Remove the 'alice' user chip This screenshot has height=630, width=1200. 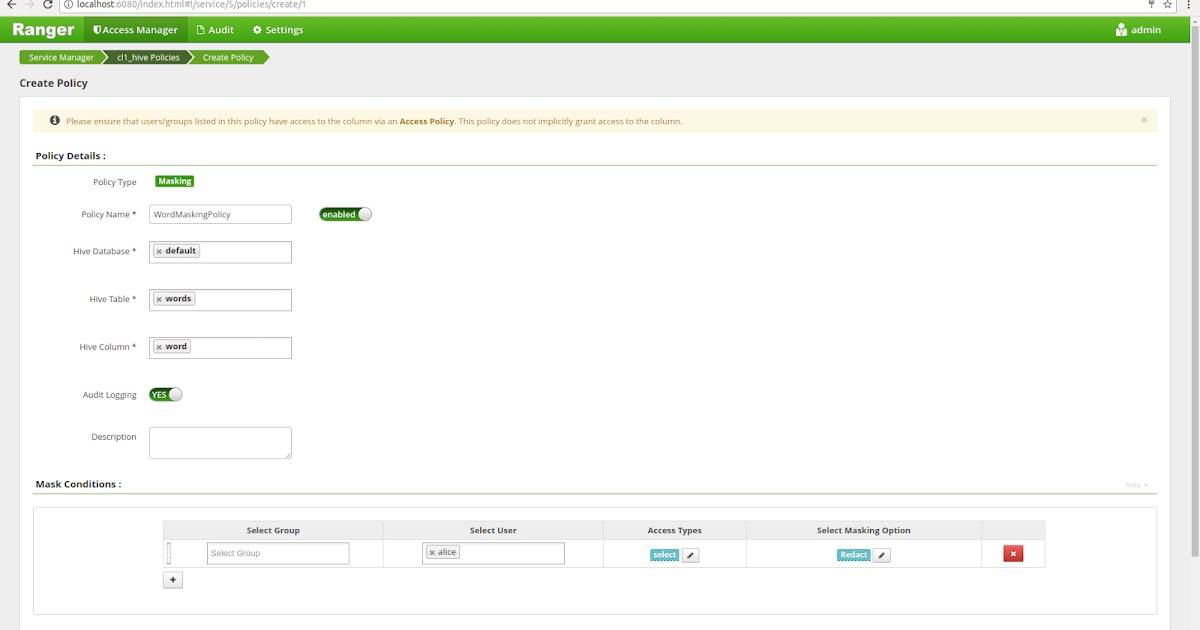coord(432,551)
